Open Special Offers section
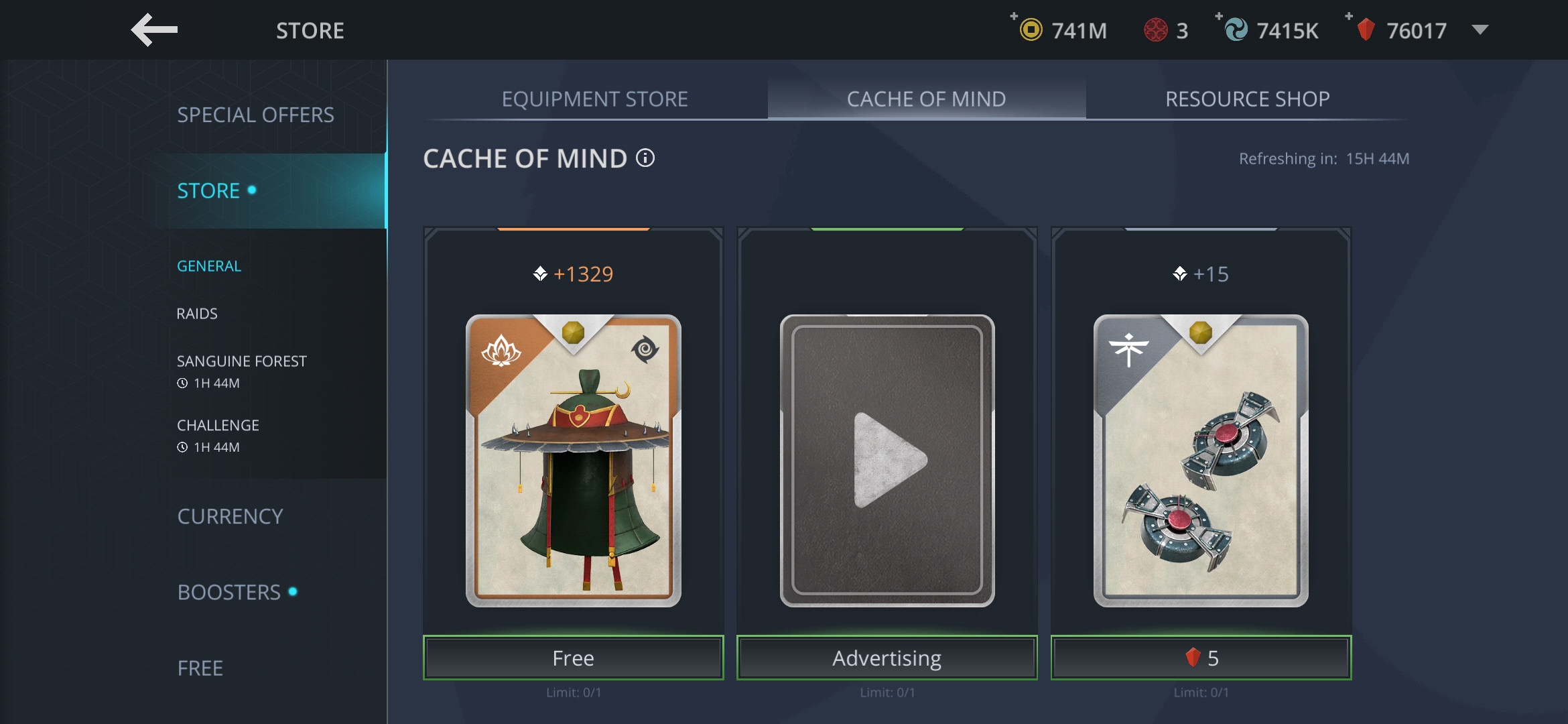 [x=255, y=115]
